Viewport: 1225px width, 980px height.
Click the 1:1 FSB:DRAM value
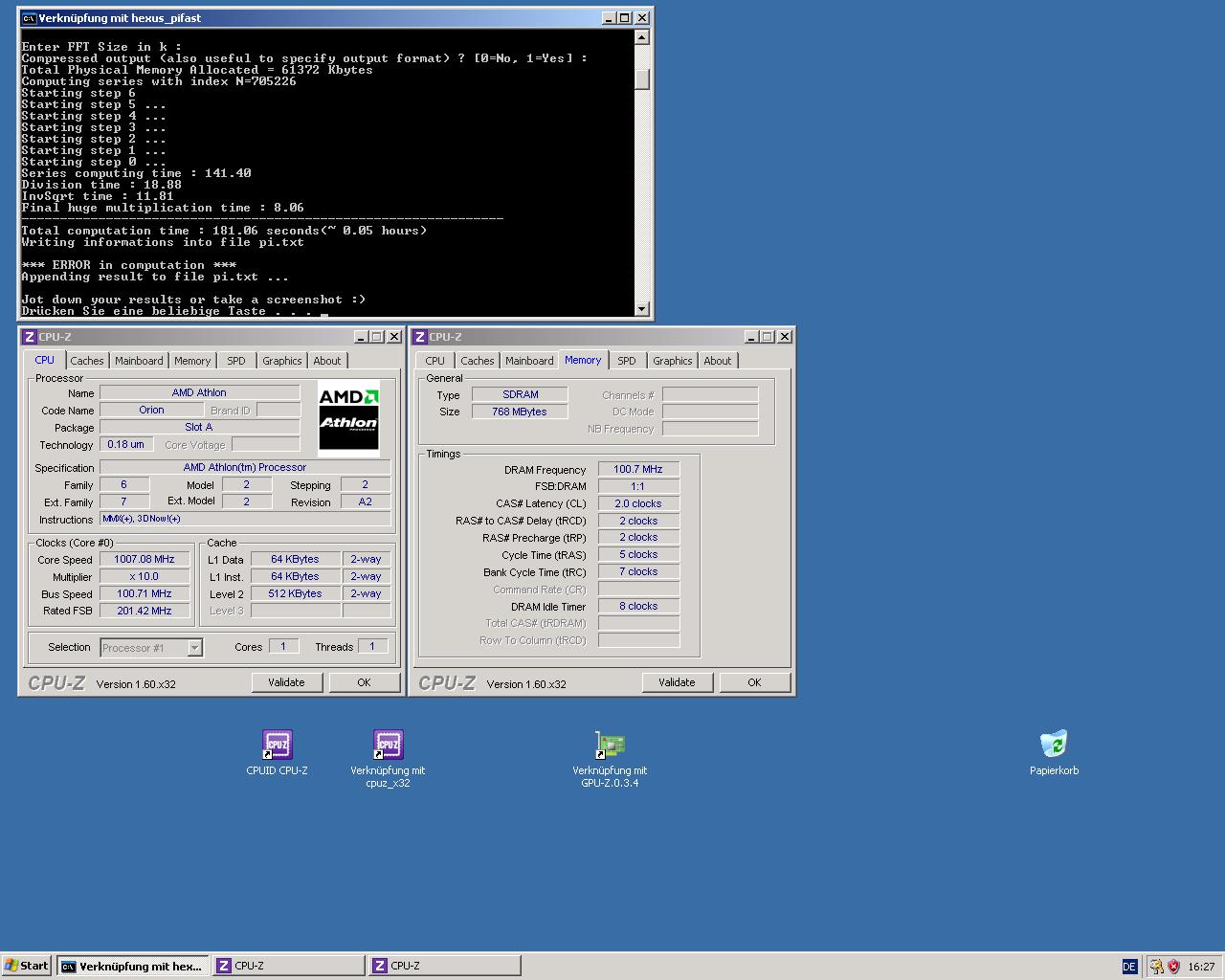(x=638, y=486)
